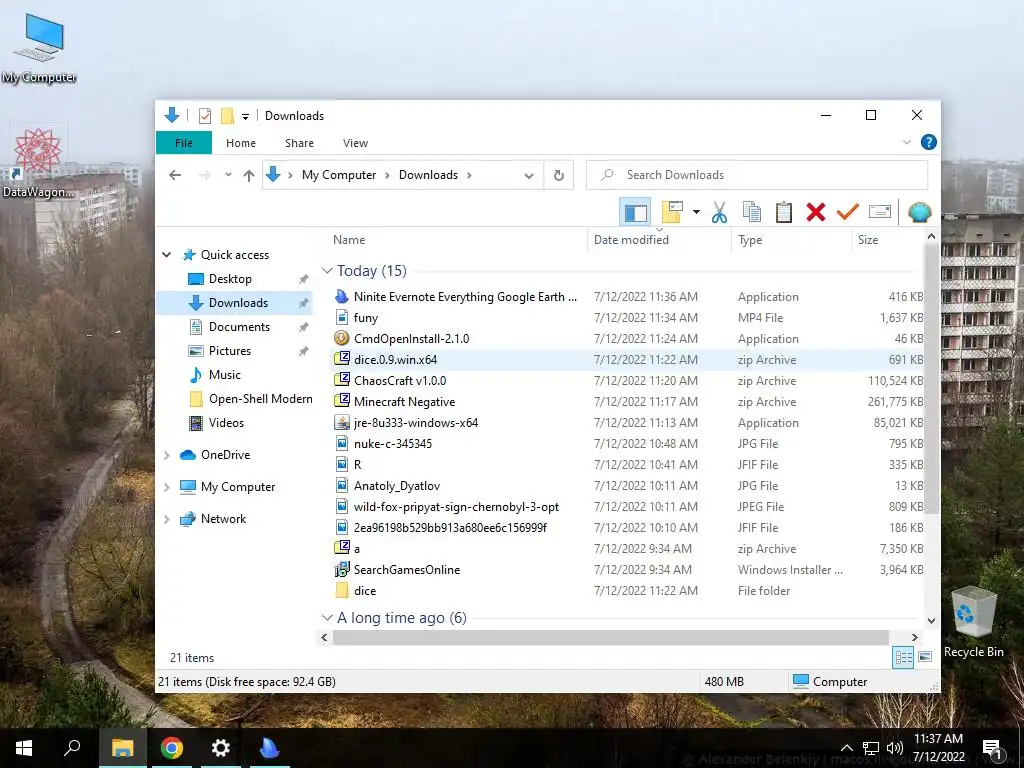Expand the OneDrive tree node
Viewport: 1024px width, 768px height.
(x=167, y=455)
